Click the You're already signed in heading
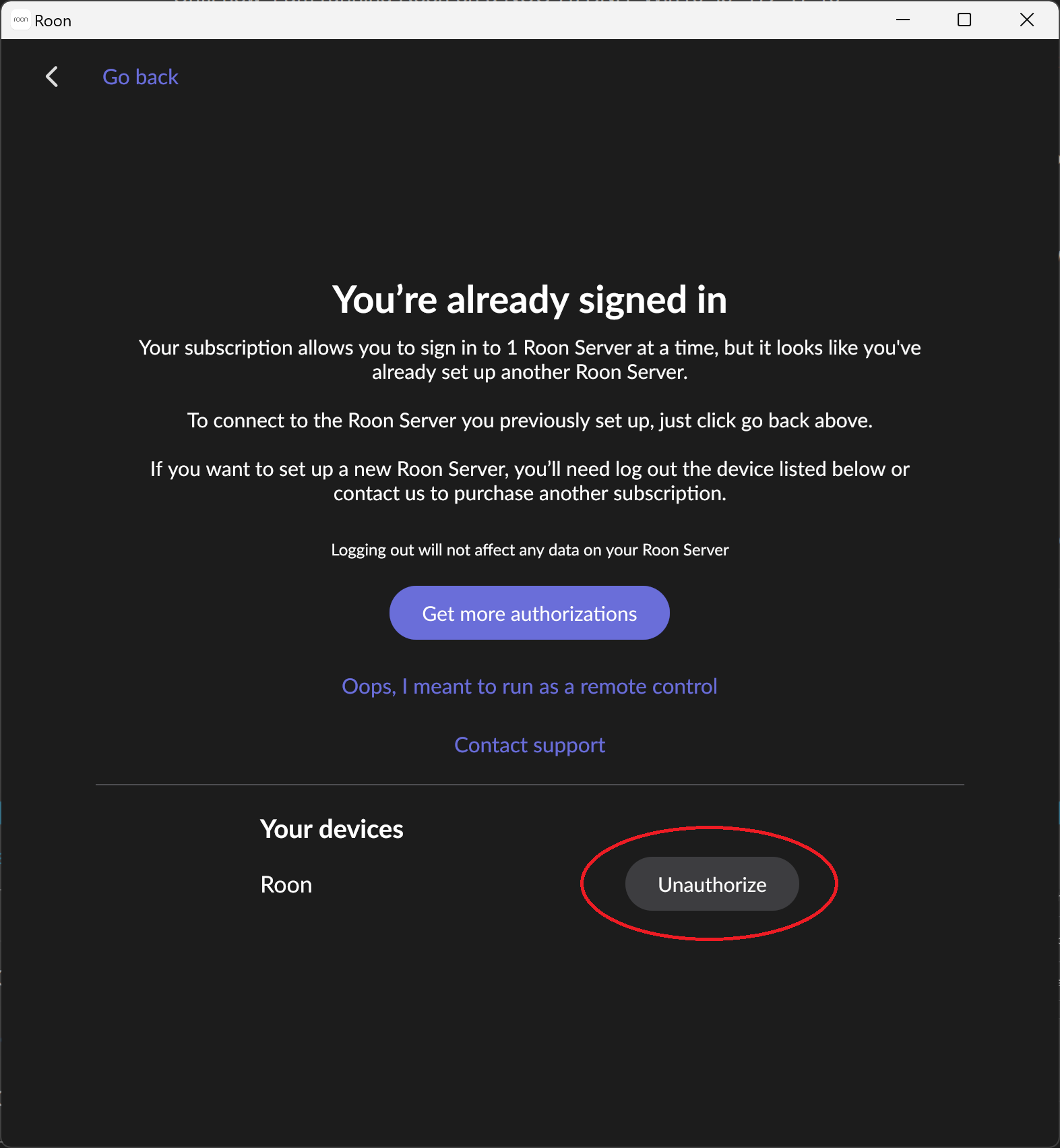The image size is (1060, 1148). coord(530,299)
